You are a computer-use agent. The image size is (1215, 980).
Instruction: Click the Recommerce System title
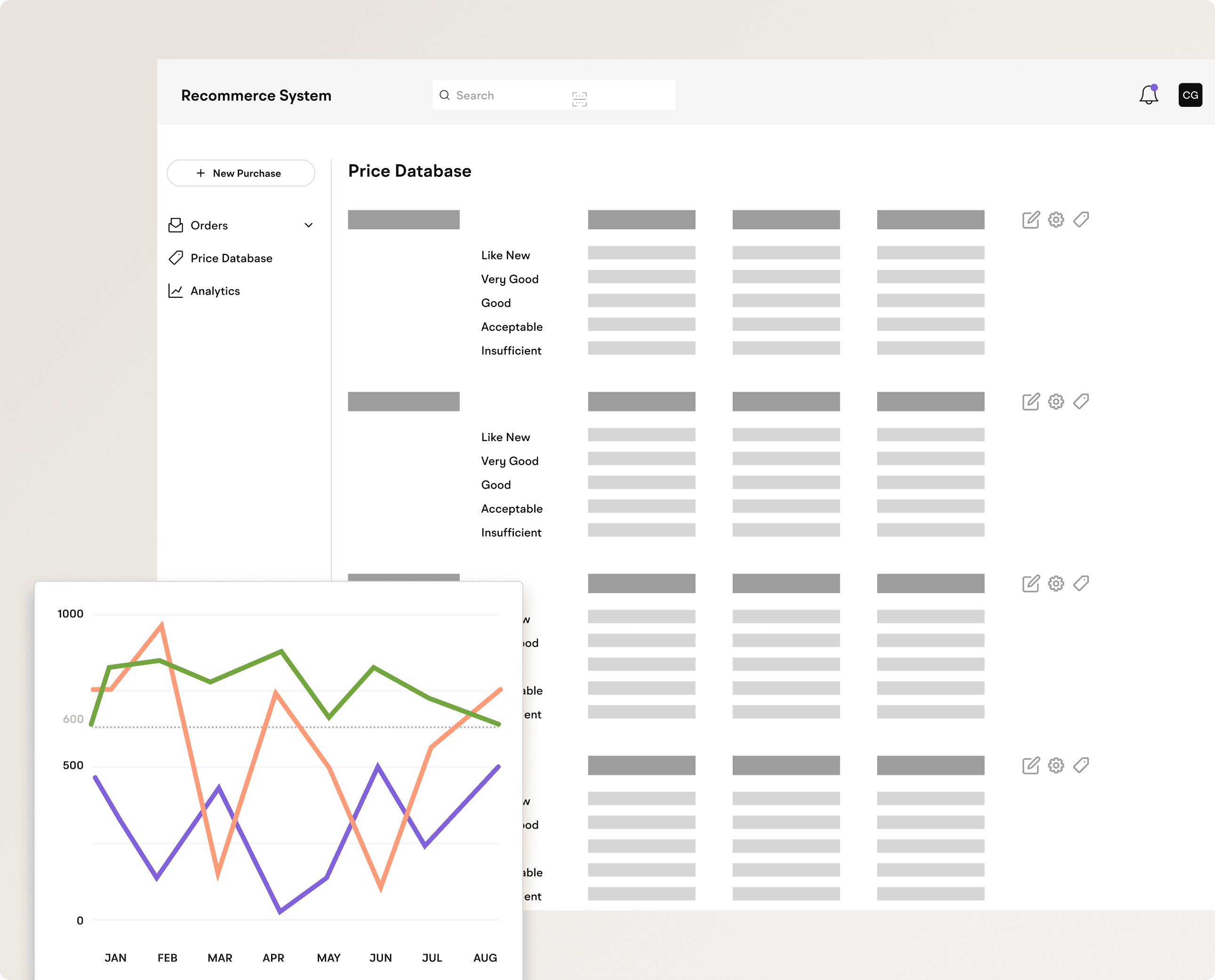coord(256,96)
